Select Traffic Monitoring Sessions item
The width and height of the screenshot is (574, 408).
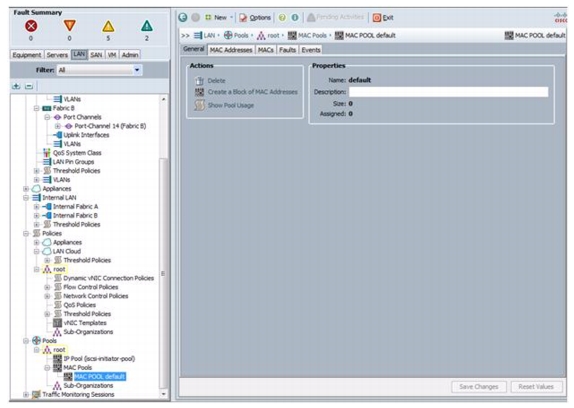78,394
